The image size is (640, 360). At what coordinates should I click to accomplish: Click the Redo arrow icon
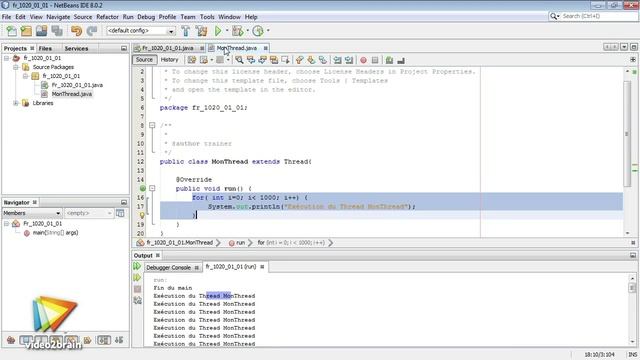(x=92, y=31)
